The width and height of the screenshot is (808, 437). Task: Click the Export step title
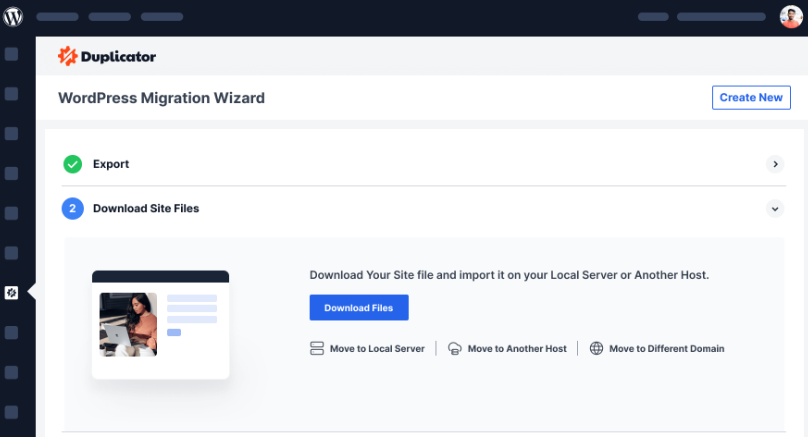tap(111, 164)
